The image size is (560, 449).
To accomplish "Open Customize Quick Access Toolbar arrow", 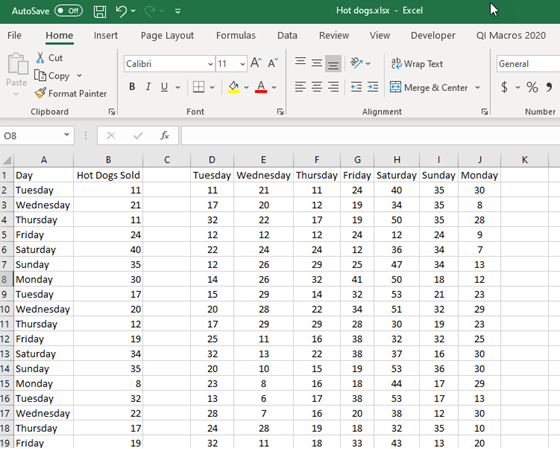I will coord(178,11).
